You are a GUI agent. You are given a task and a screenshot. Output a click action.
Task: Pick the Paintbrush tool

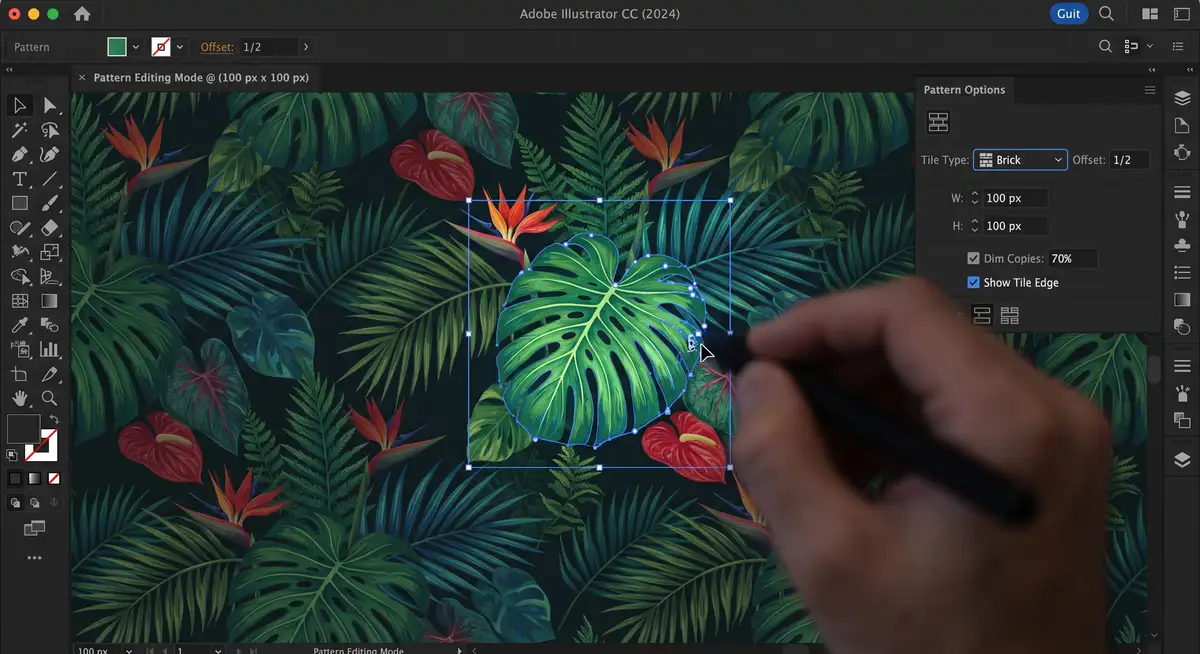49,203
